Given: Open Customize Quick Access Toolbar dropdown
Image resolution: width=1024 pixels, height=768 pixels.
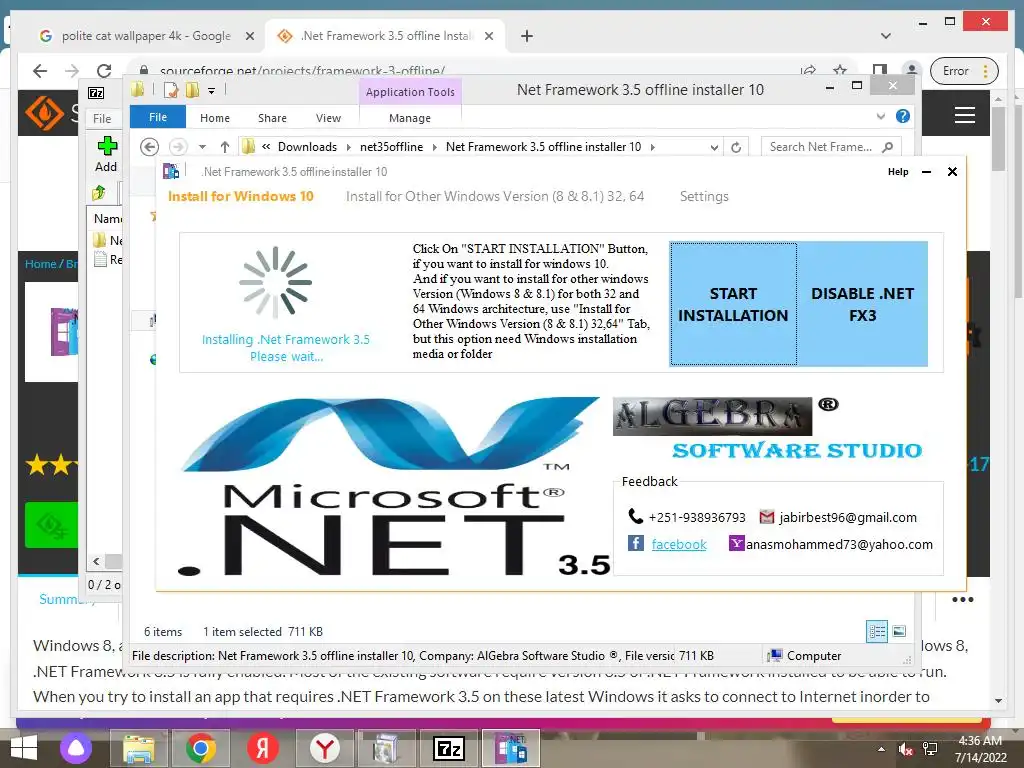Looking at the screenshot, I should point(212,91).
